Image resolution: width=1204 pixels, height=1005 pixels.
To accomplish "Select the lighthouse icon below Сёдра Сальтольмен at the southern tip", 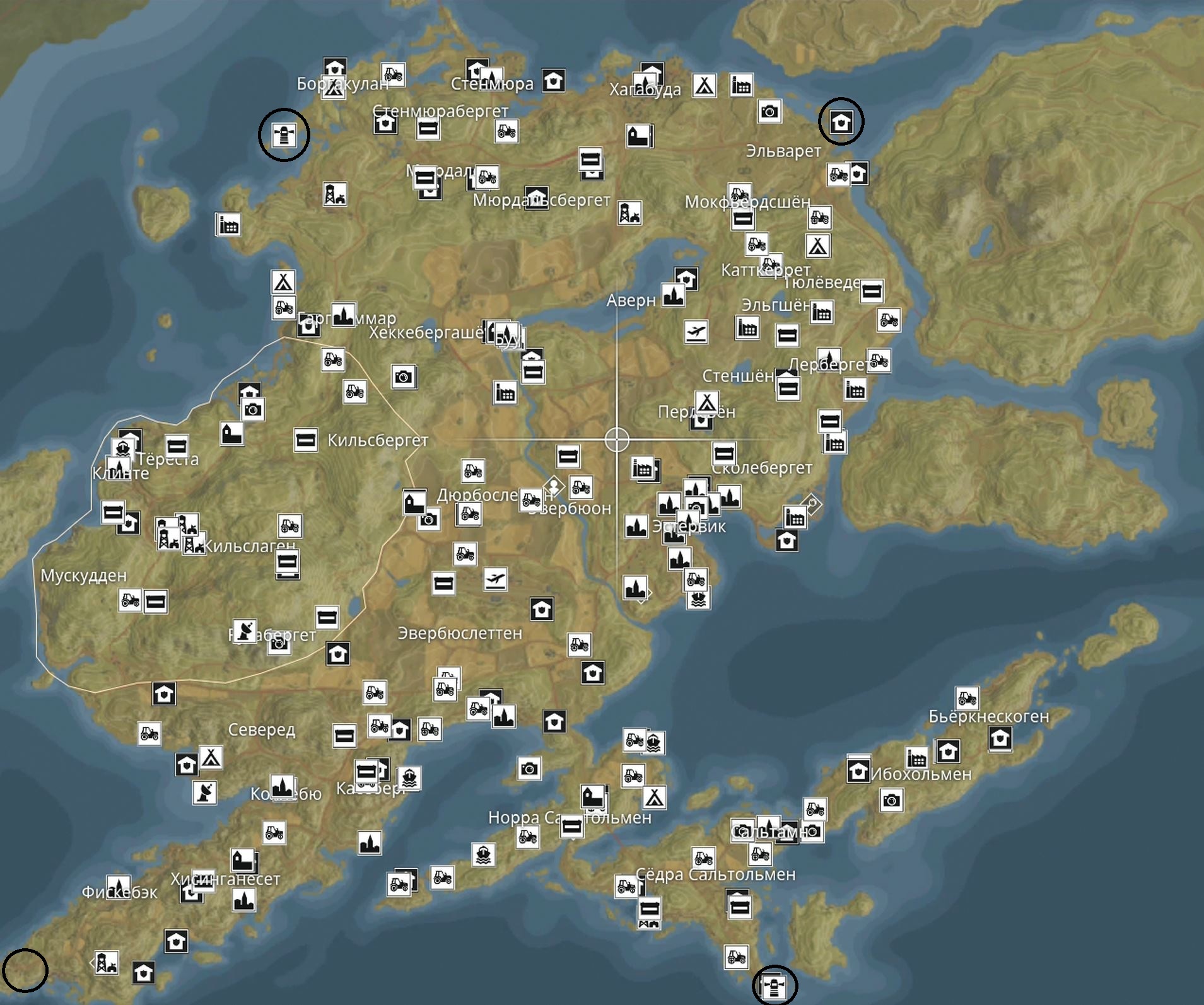I will click(x=774, y=986).
